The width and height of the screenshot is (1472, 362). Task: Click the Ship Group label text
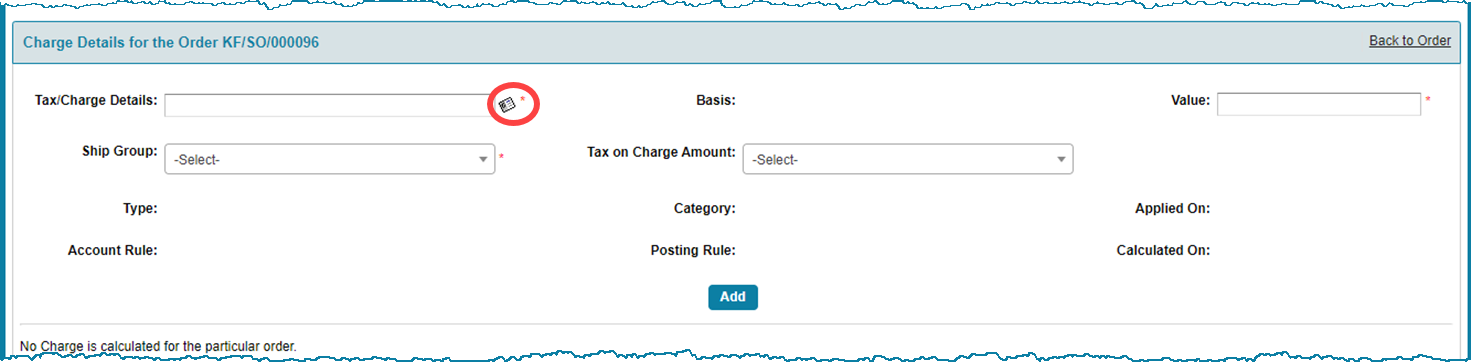[x=120, y=151]
